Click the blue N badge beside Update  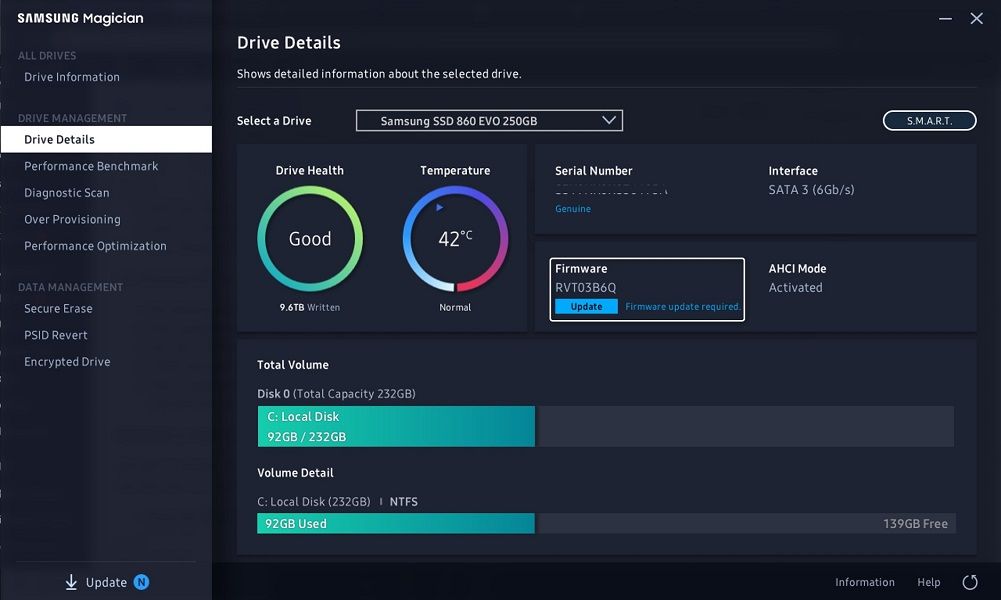point(141,581)
